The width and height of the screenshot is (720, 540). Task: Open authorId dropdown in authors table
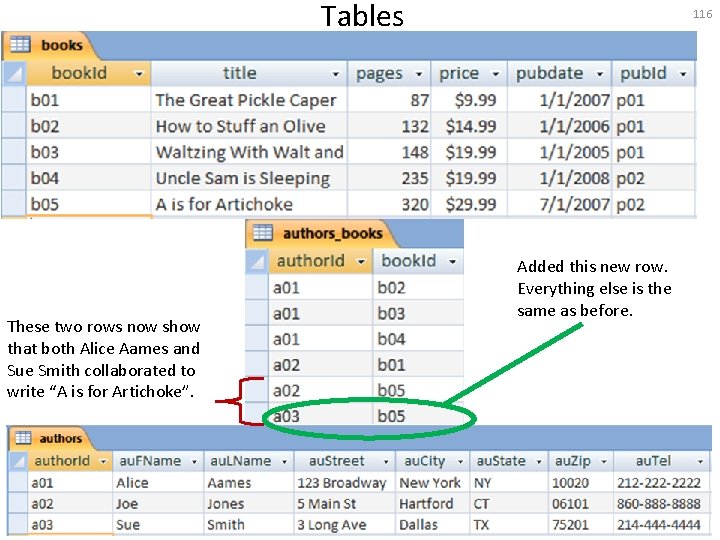pyautogui.click(x=103, y=461)
